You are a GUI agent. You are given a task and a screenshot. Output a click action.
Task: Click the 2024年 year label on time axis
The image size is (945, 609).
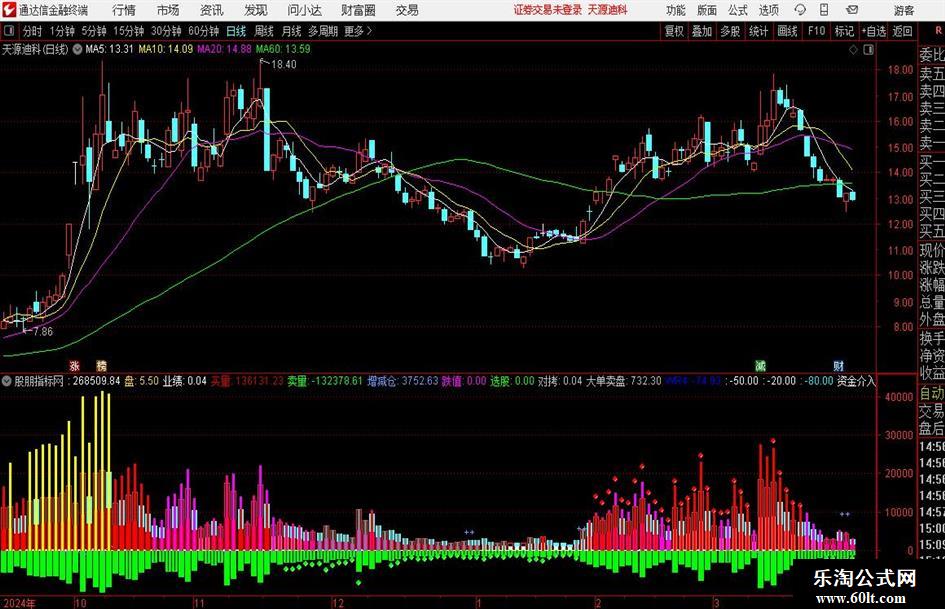(19, 603)
